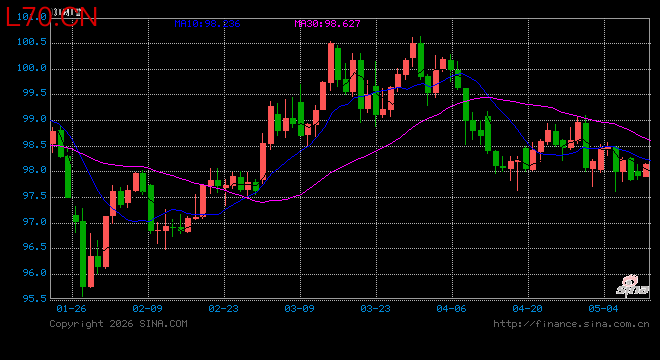
Task: Click the MA10:98.236 indicator label
Action: coord(207,24)
